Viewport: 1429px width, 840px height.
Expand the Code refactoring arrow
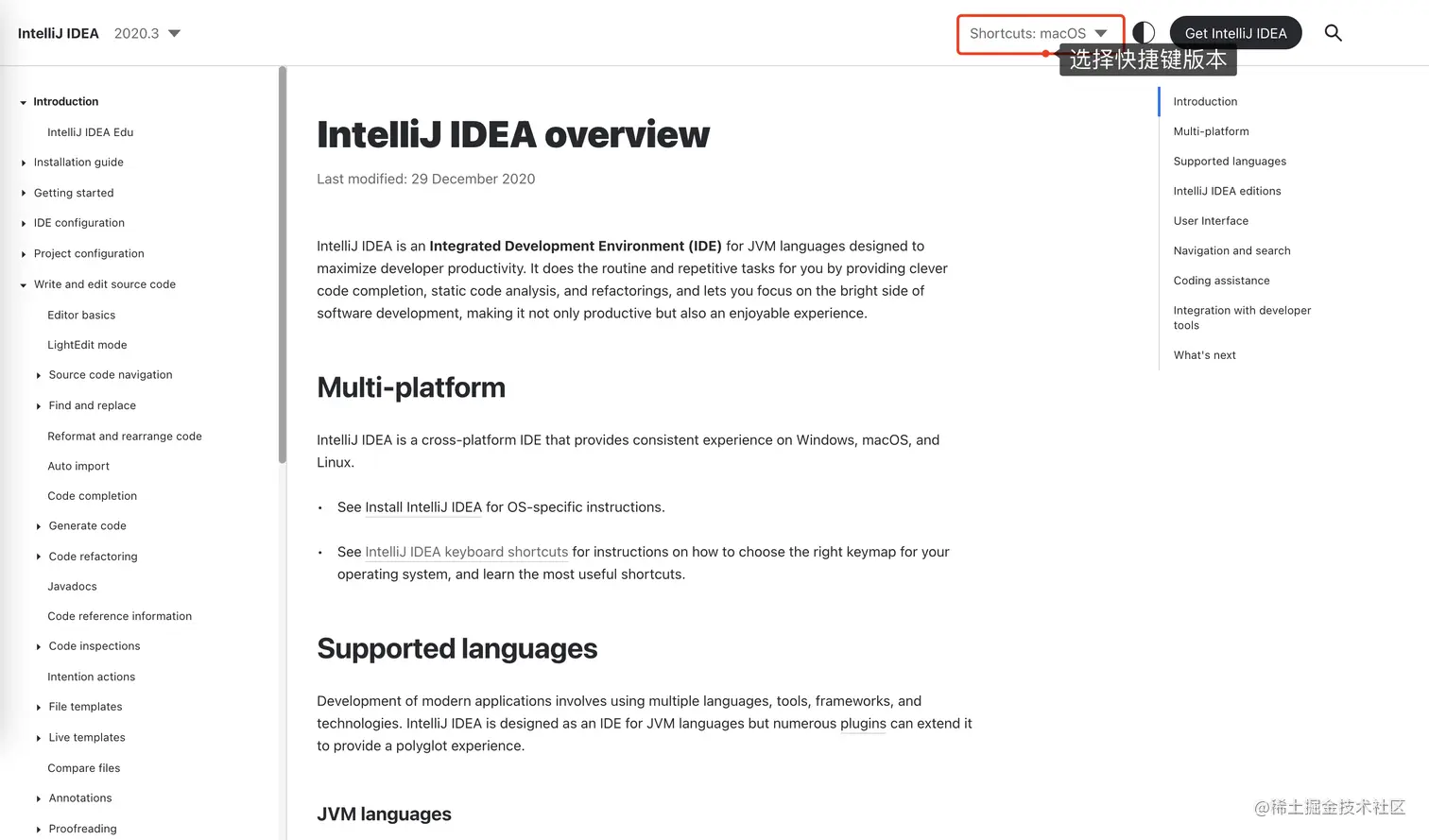38,557
